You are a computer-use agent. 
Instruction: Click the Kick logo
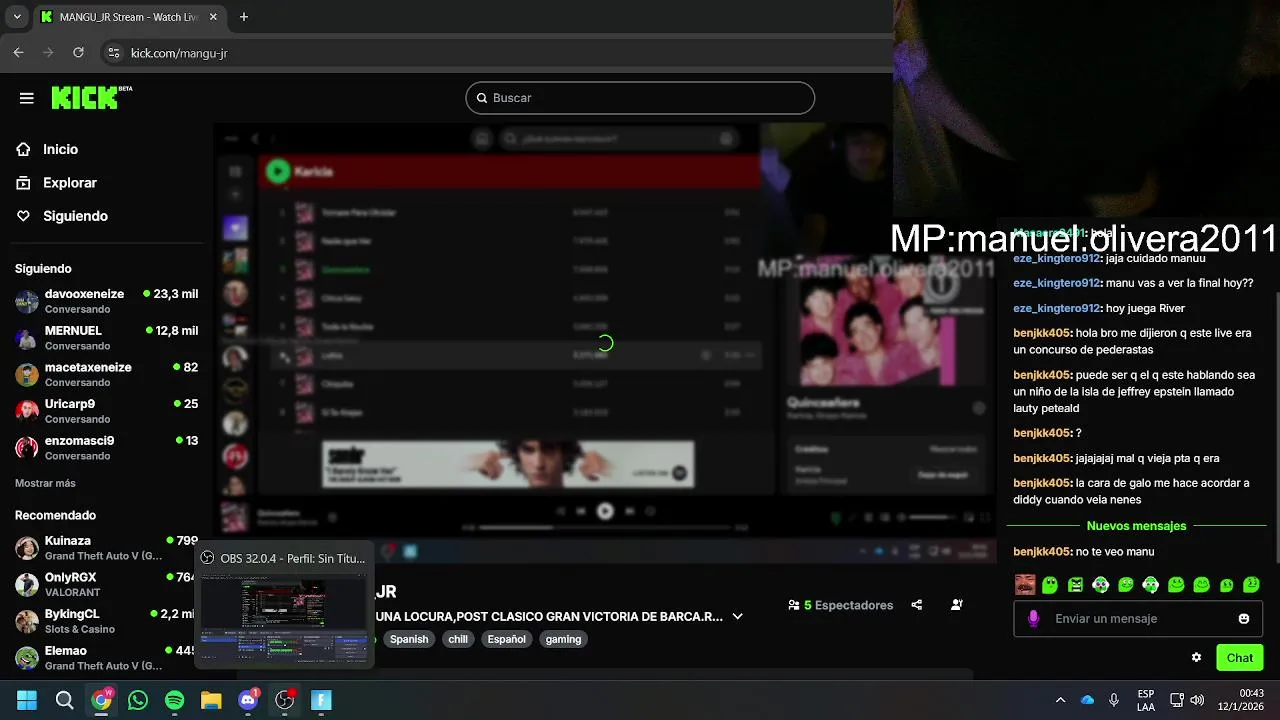point(91,97)
